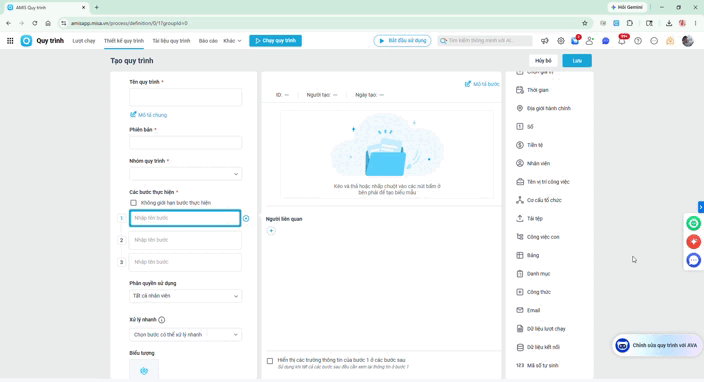The height and width of the screenshot is (382, 704).
Task: Open the Lượt chạy tab
Action: pos(84,41)
